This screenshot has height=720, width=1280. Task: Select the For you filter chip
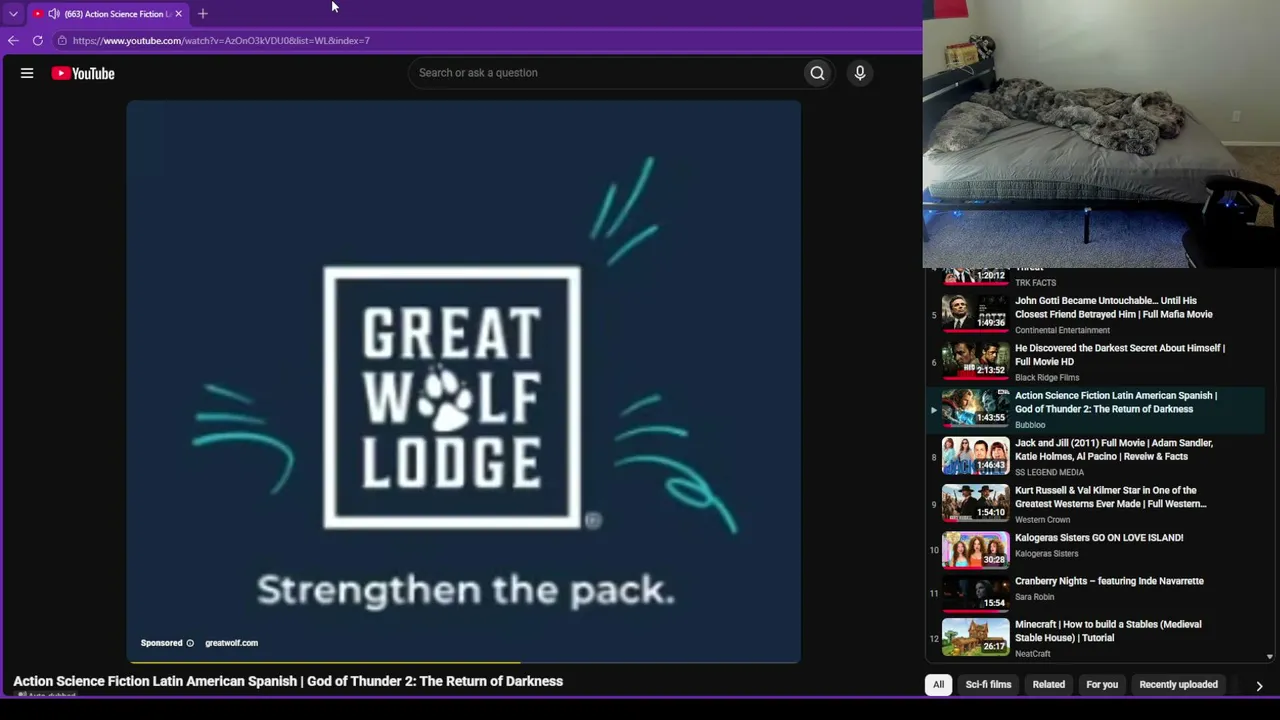[1102, 685]
